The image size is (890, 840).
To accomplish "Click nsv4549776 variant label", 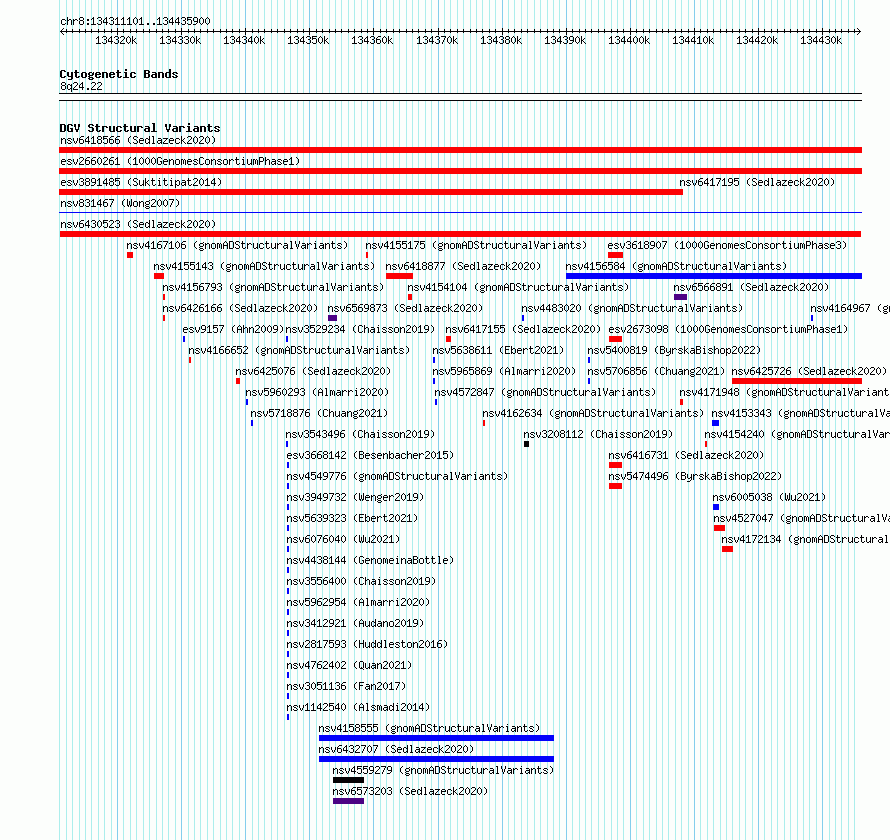I will coord(397,476).
